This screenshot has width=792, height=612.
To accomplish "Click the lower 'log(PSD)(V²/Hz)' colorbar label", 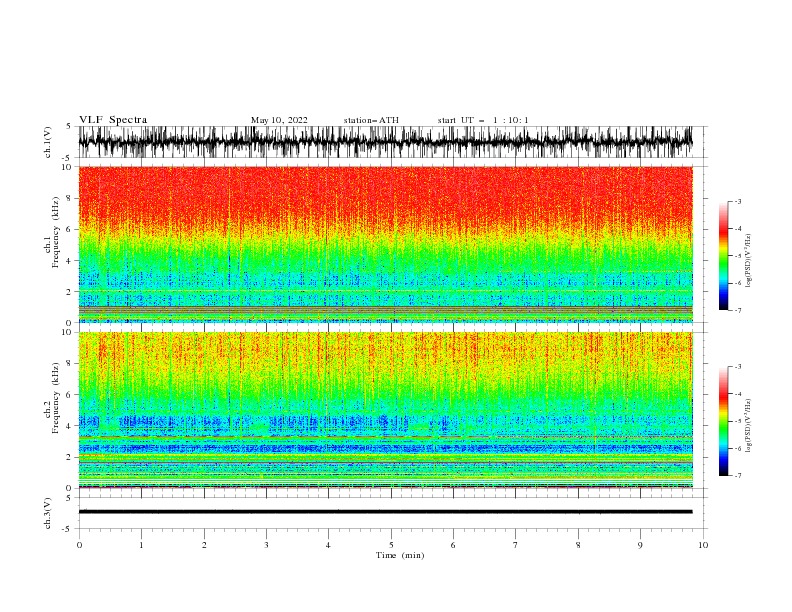I will pyautogui.click(x=748, y=425).
